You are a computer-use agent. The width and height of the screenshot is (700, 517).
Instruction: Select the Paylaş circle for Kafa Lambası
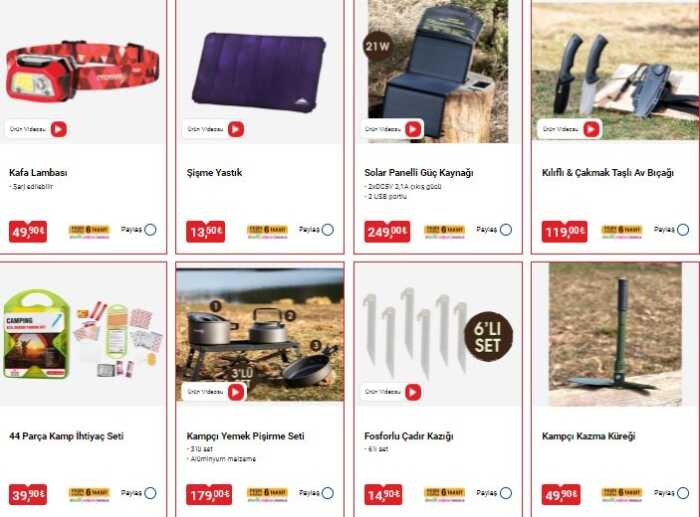(x=150, y=230)
